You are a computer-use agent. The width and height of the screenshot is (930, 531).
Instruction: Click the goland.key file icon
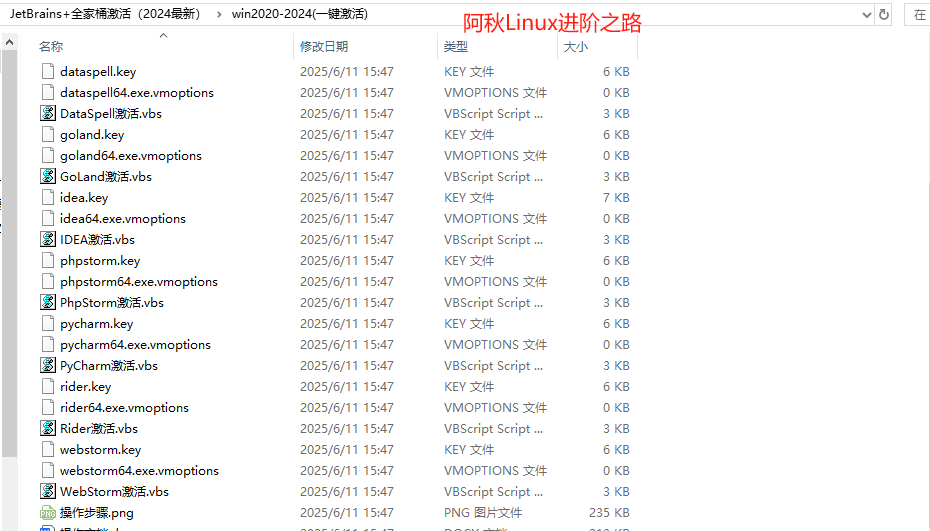pos(48,134)
